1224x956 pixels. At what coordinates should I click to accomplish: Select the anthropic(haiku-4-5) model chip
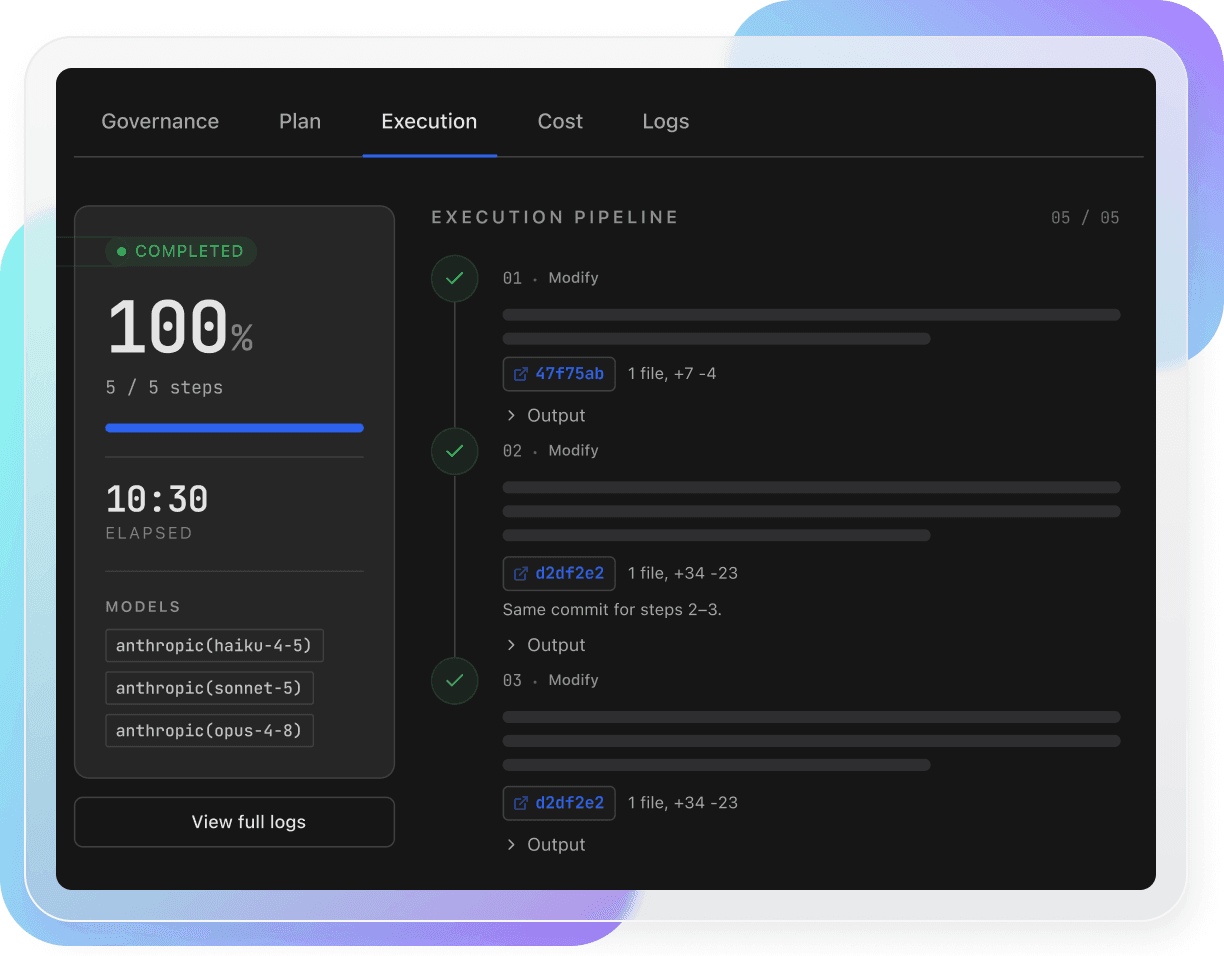[214, 646]
